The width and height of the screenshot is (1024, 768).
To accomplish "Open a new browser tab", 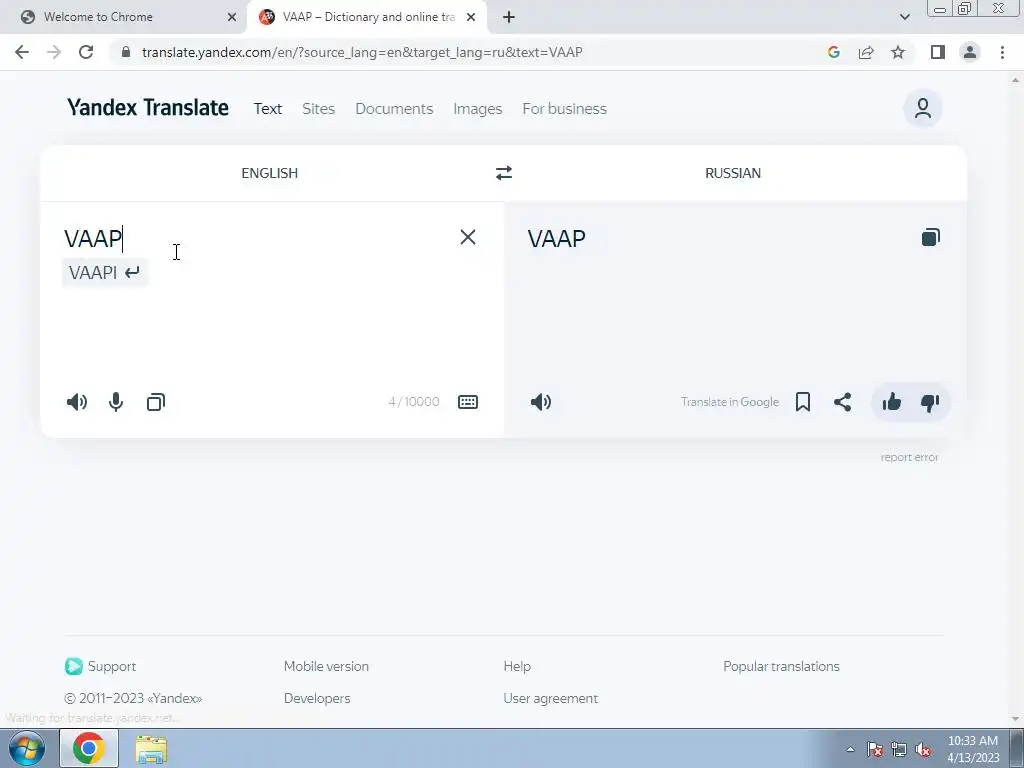I will pyautogui.click(x=509, y=17).
